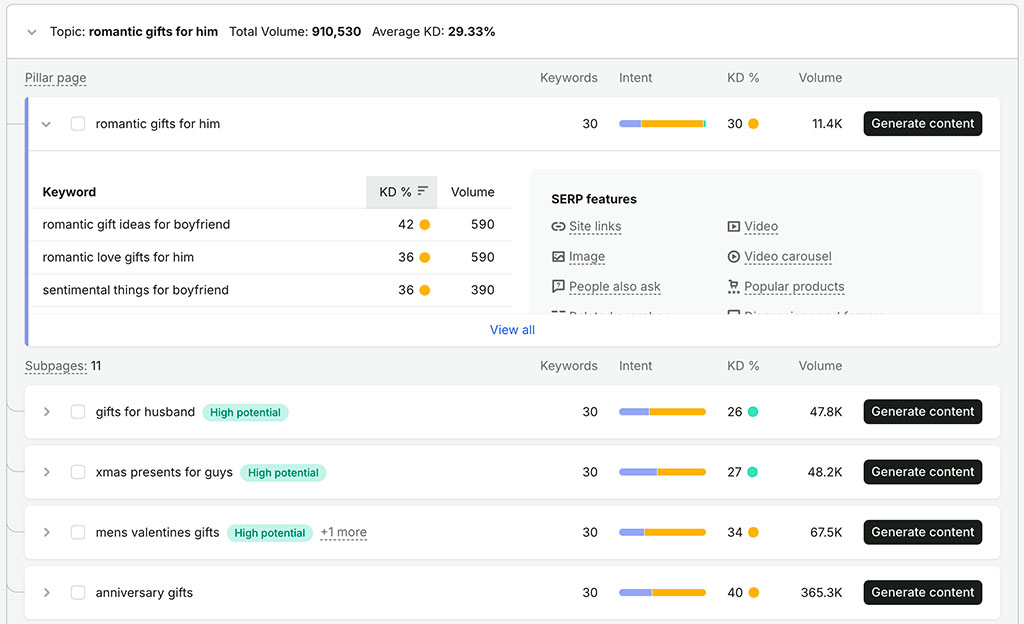
Task: Click orange KD dot for anniversary gifts
Action: 754,593
